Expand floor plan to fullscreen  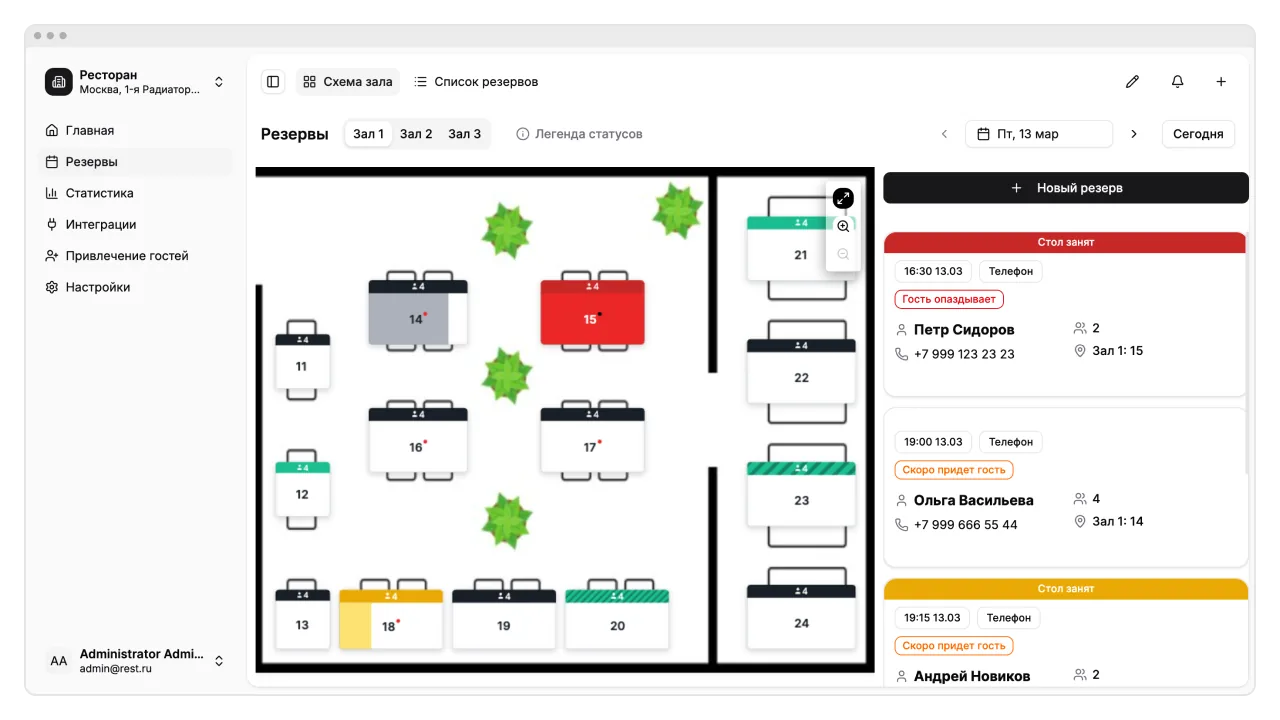coord(843,198)
